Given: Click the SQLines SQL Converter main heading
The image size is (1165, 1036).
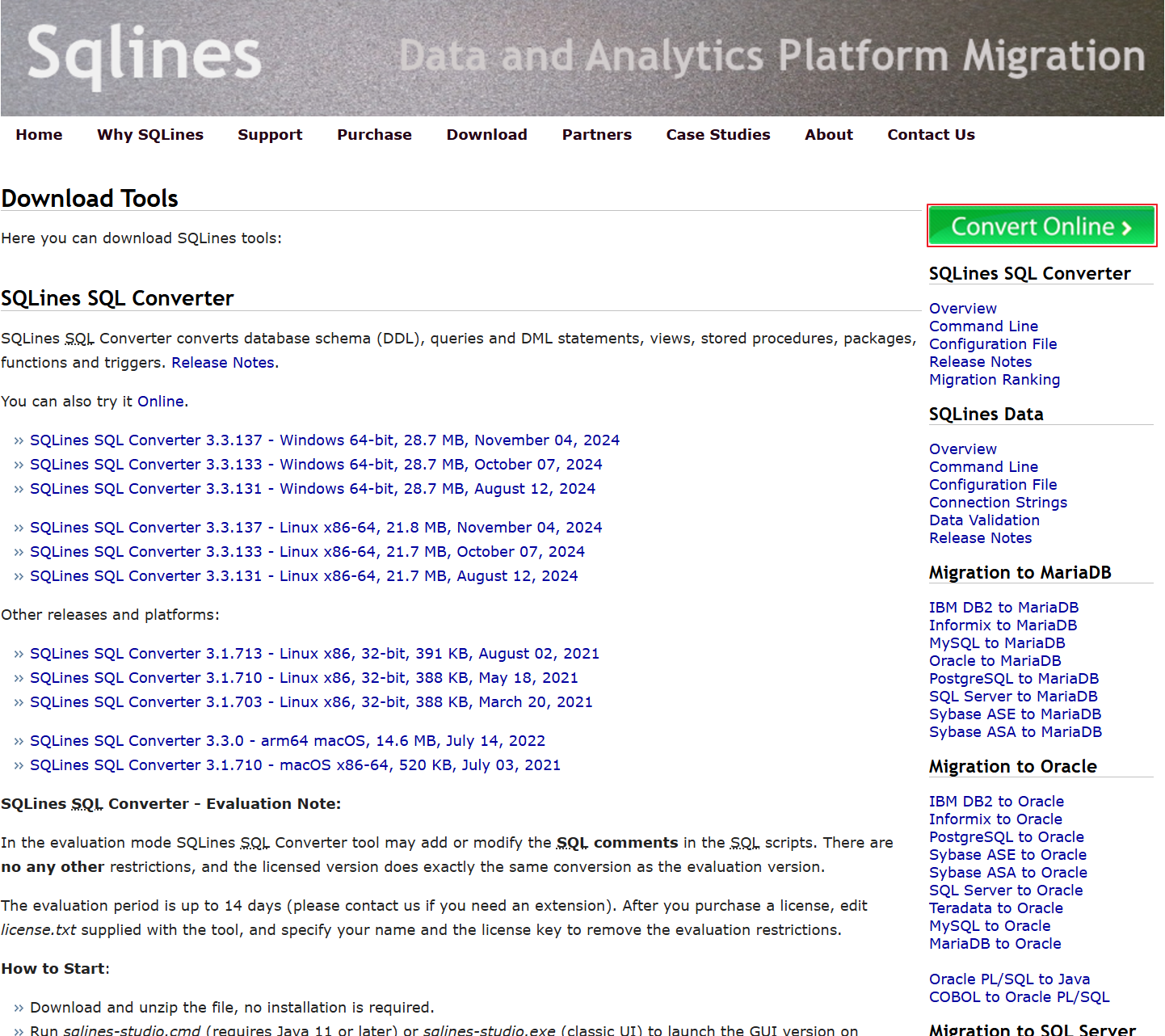Looking at the screenshot, I should point(117,299).
